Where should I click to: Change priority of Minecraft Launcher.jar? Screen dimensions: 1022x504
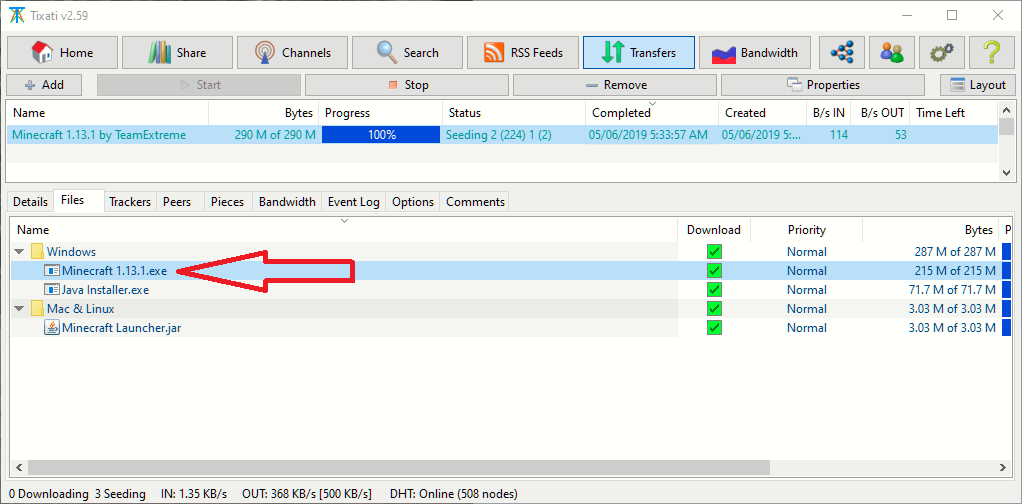[x=806, y=327]
